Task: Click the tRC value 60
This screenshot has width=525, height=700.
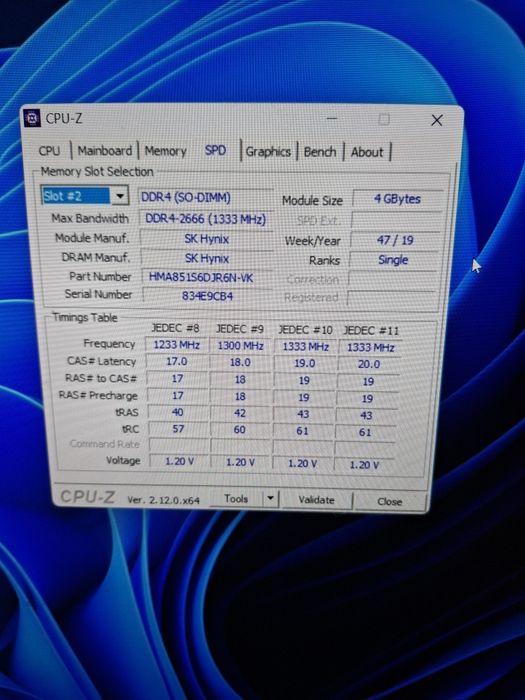Action: coord(239,429)
